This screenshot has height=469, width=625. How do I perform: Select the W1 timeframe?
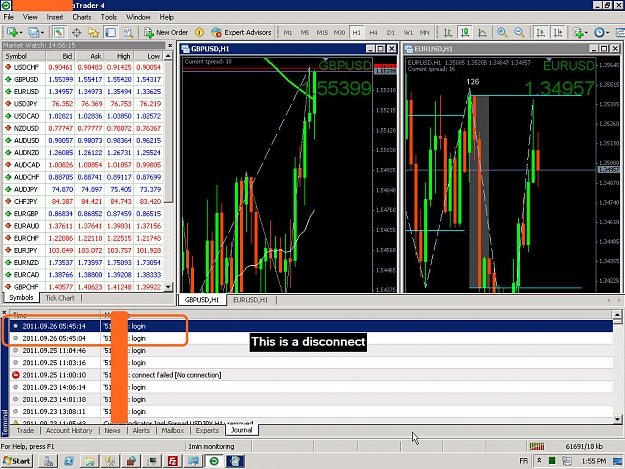(x=408, y=33)
